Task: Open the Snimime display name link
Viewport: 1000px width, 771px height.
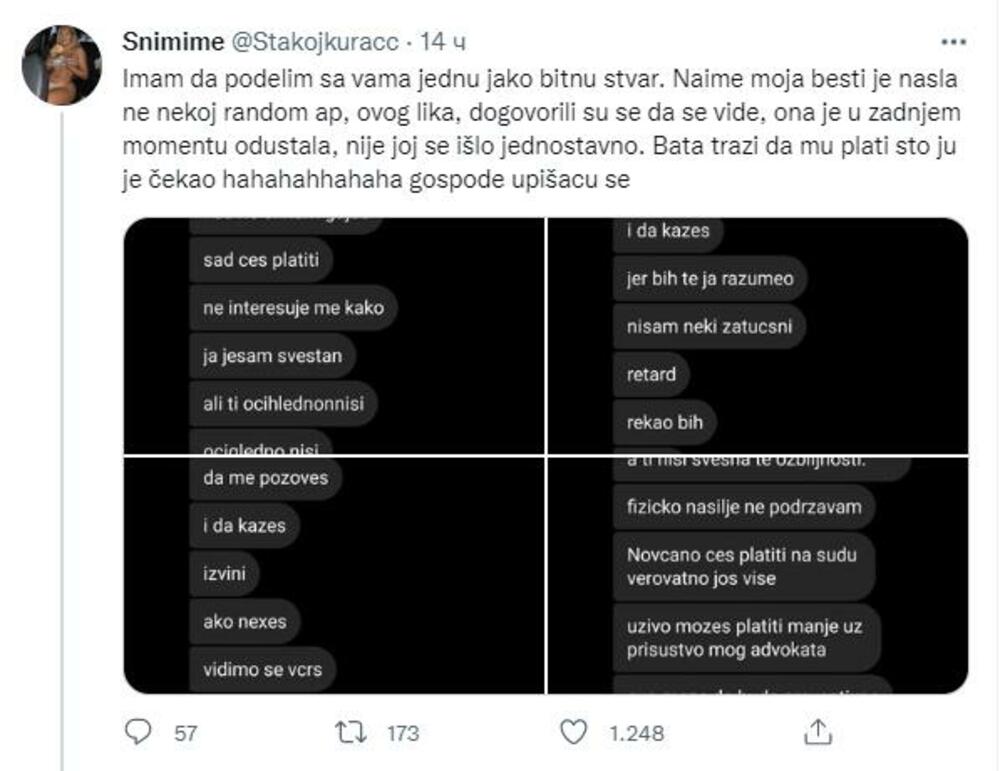Action: click(174, 43)
